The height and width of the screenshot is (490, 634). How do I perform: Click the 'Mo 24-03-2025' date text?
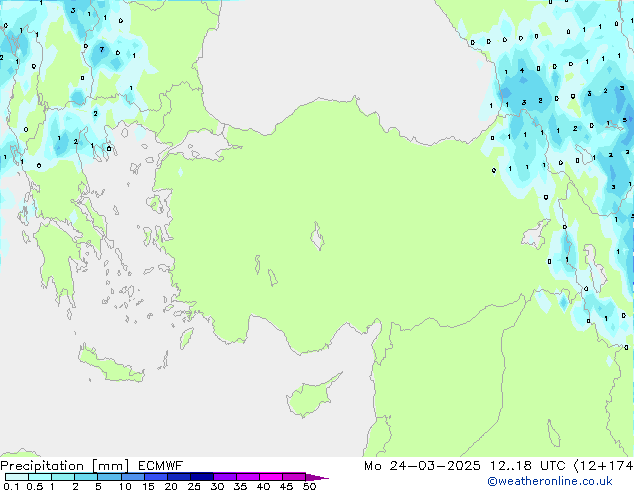[x=422, y=466]
